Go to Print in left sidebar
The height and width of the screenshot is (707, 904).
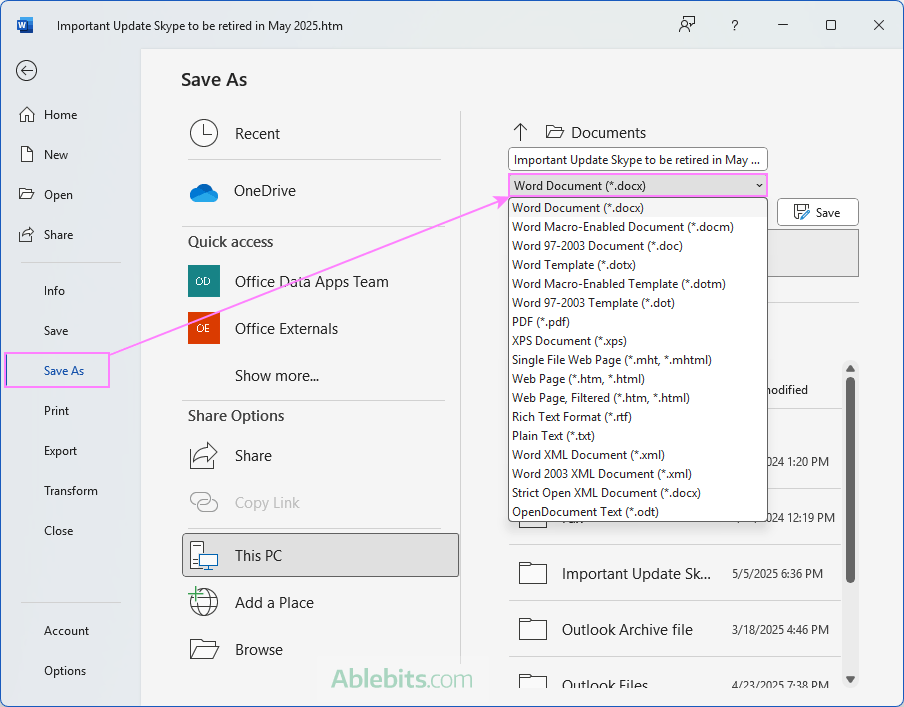57,411
